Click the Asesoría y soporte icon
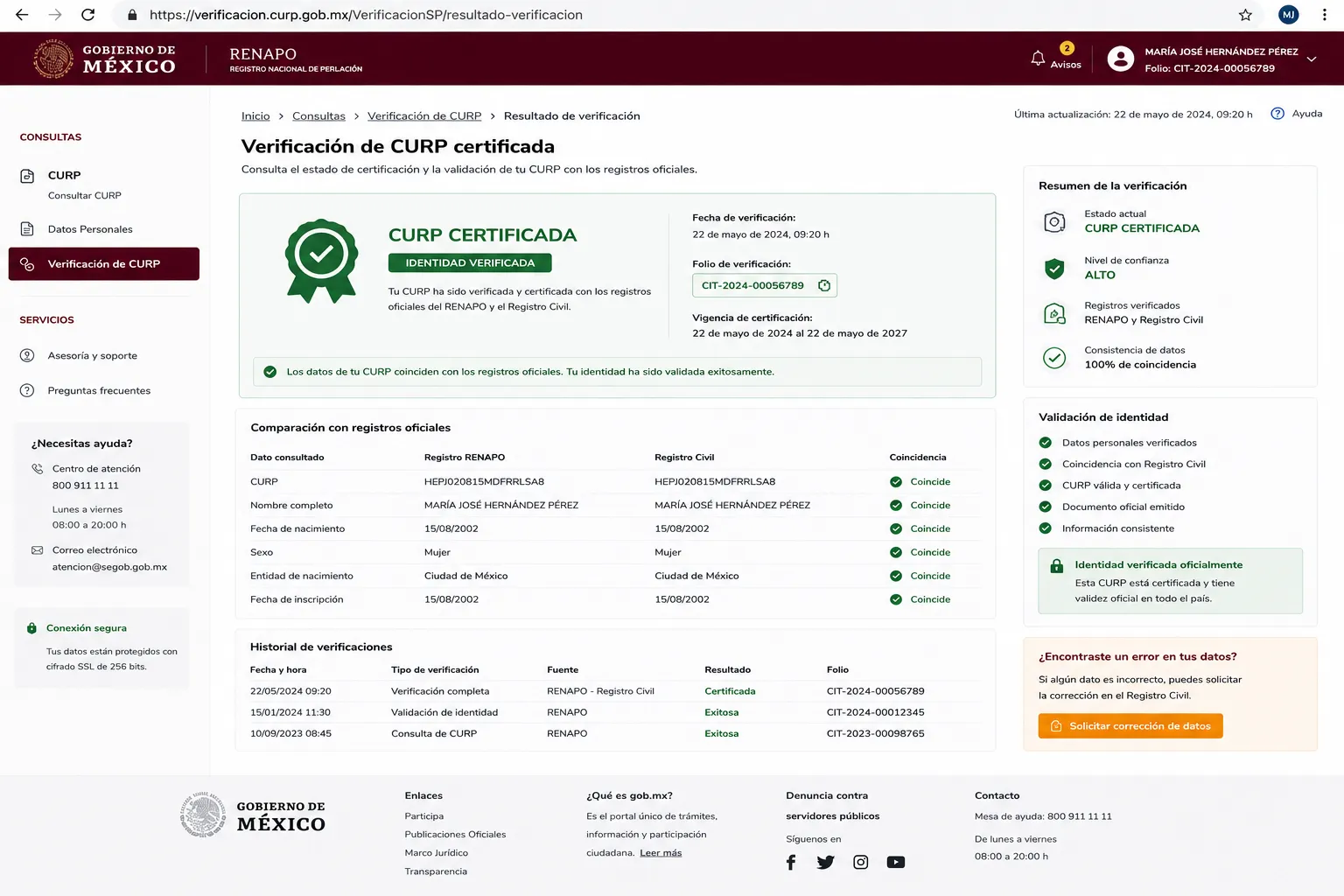Viewport: 1344px width, 896px height. pyautogui.click(x=27, y=355)
